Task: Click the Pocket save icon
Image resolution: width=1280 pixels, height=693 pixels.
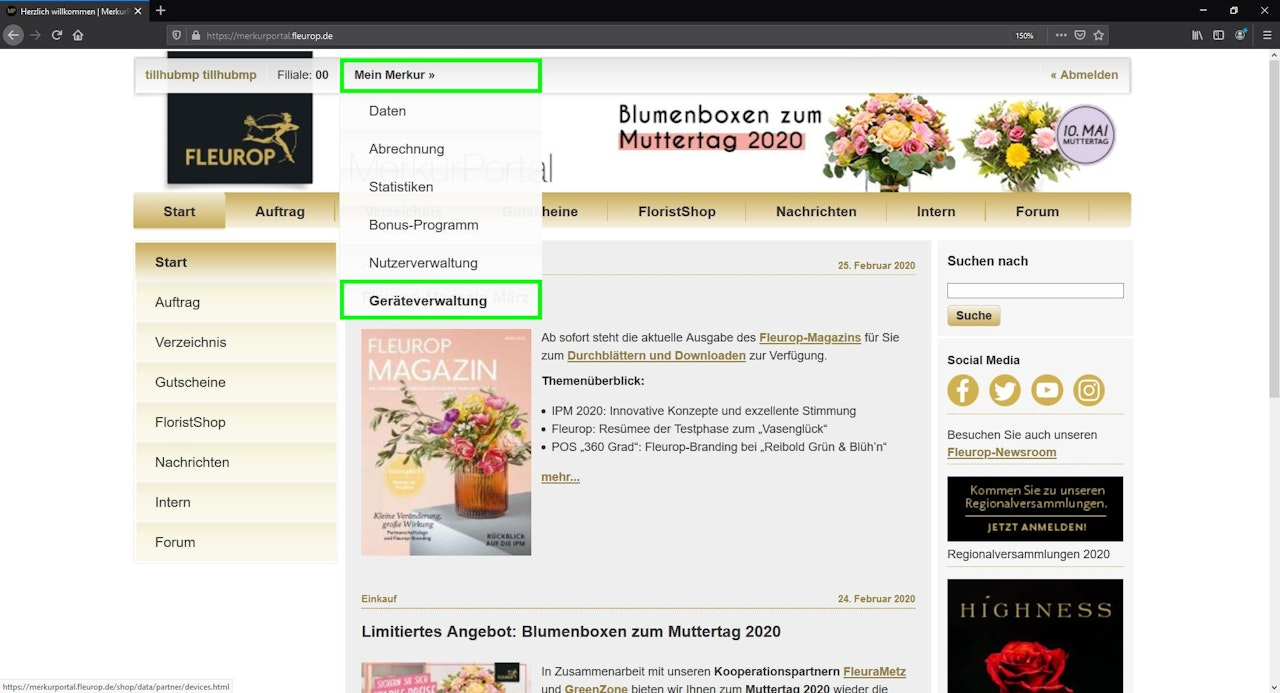Action: point(1080,35)
